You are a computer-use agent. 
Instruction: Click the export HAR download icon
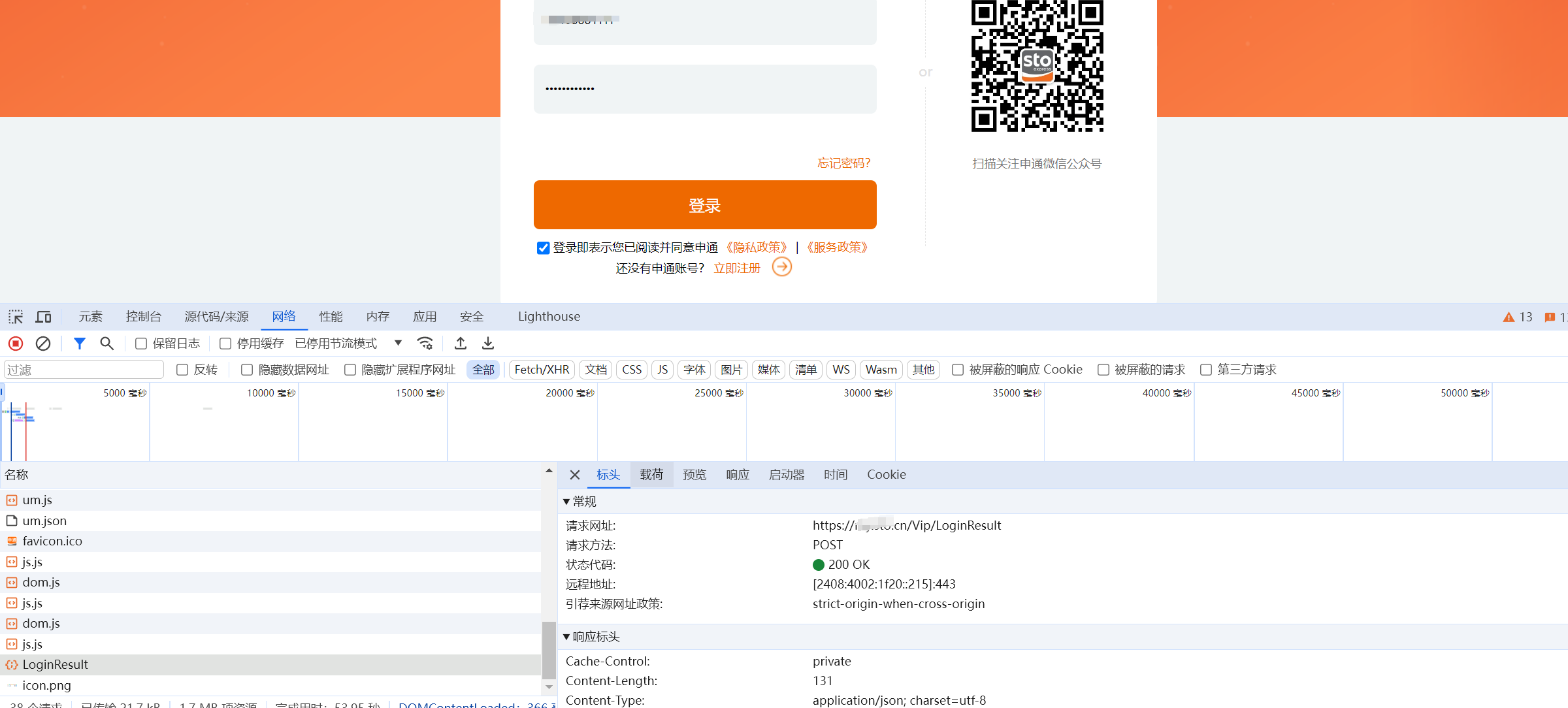coord(488,344)
